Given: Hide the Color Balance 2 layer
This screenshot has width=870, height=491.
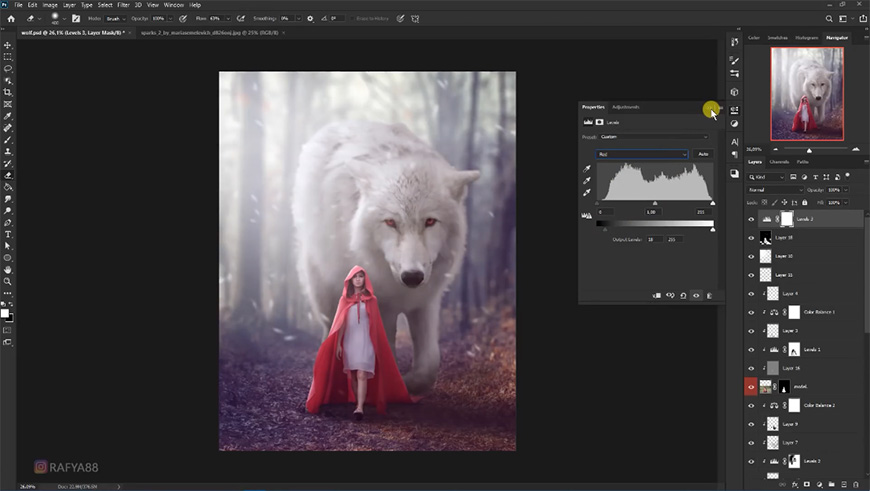Looking at the screenshot, I should tap(751, 406).
